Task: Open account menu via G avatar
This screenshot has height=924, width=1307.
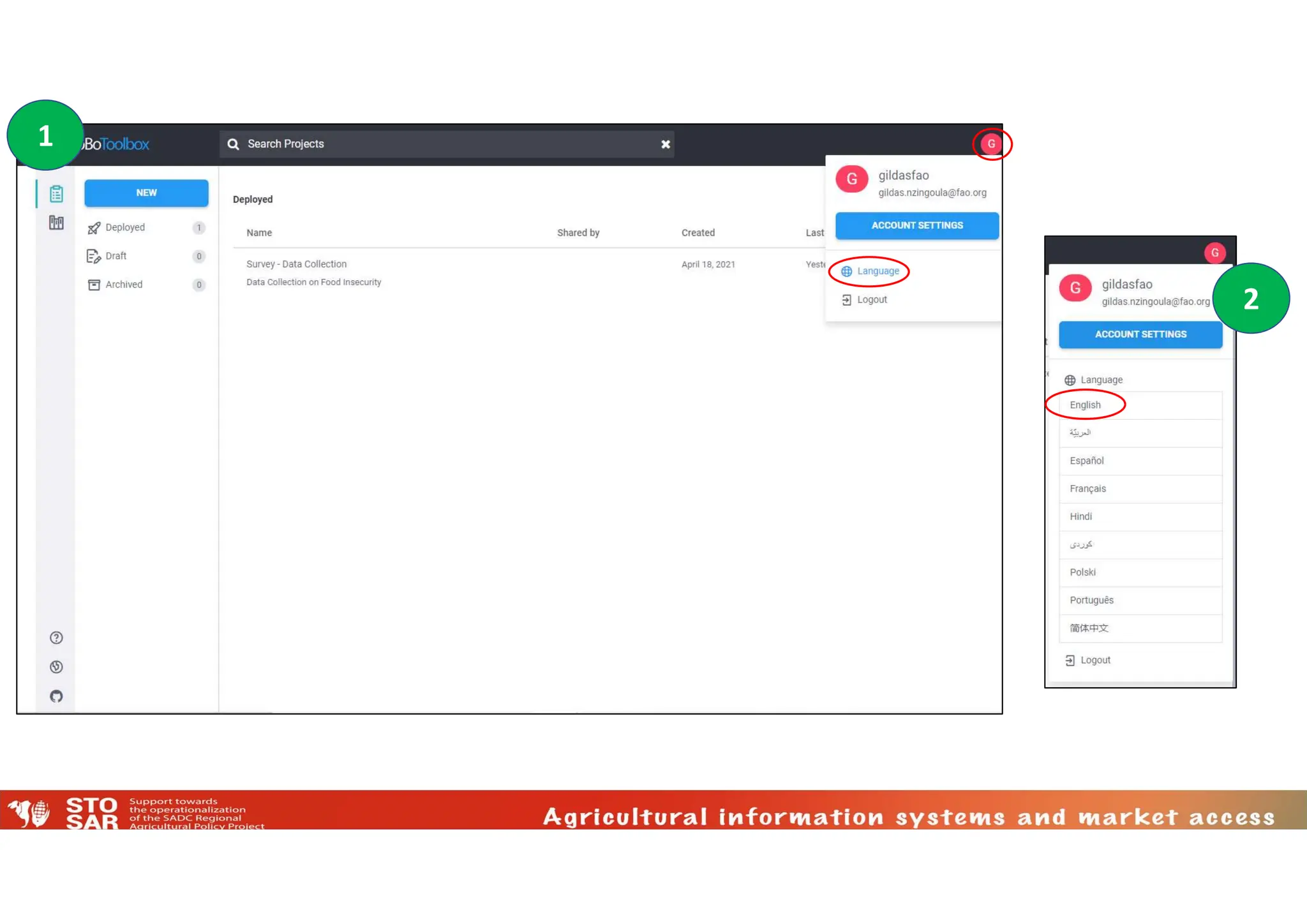Action: point(991,144)
